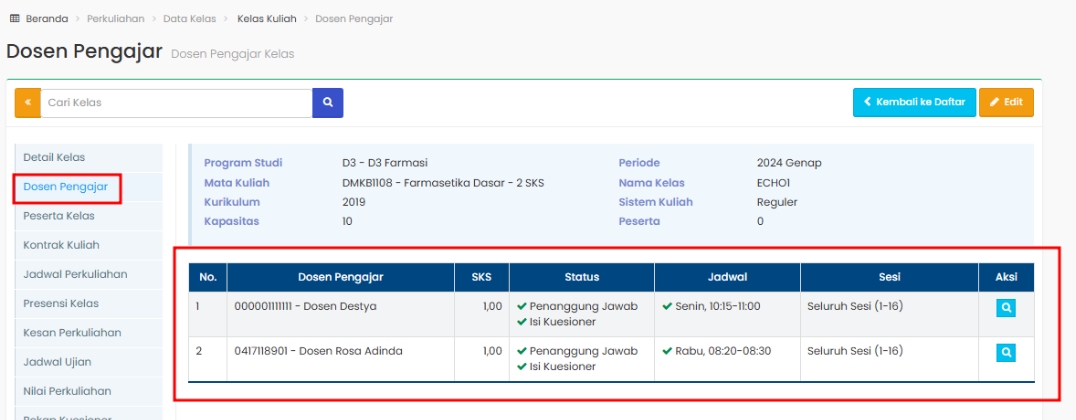View details for Dosen Destya row
Image resolution: width=1076 pixels, height=420 pixels.
click(1006, 308)
